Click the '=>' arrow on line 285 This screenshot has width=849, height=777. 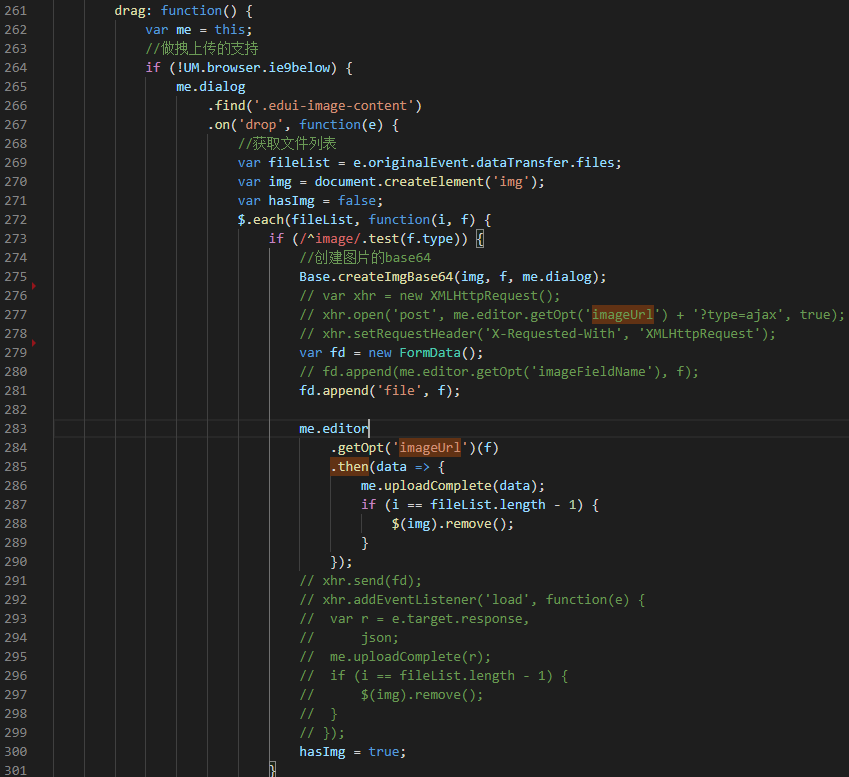point(422,467)
